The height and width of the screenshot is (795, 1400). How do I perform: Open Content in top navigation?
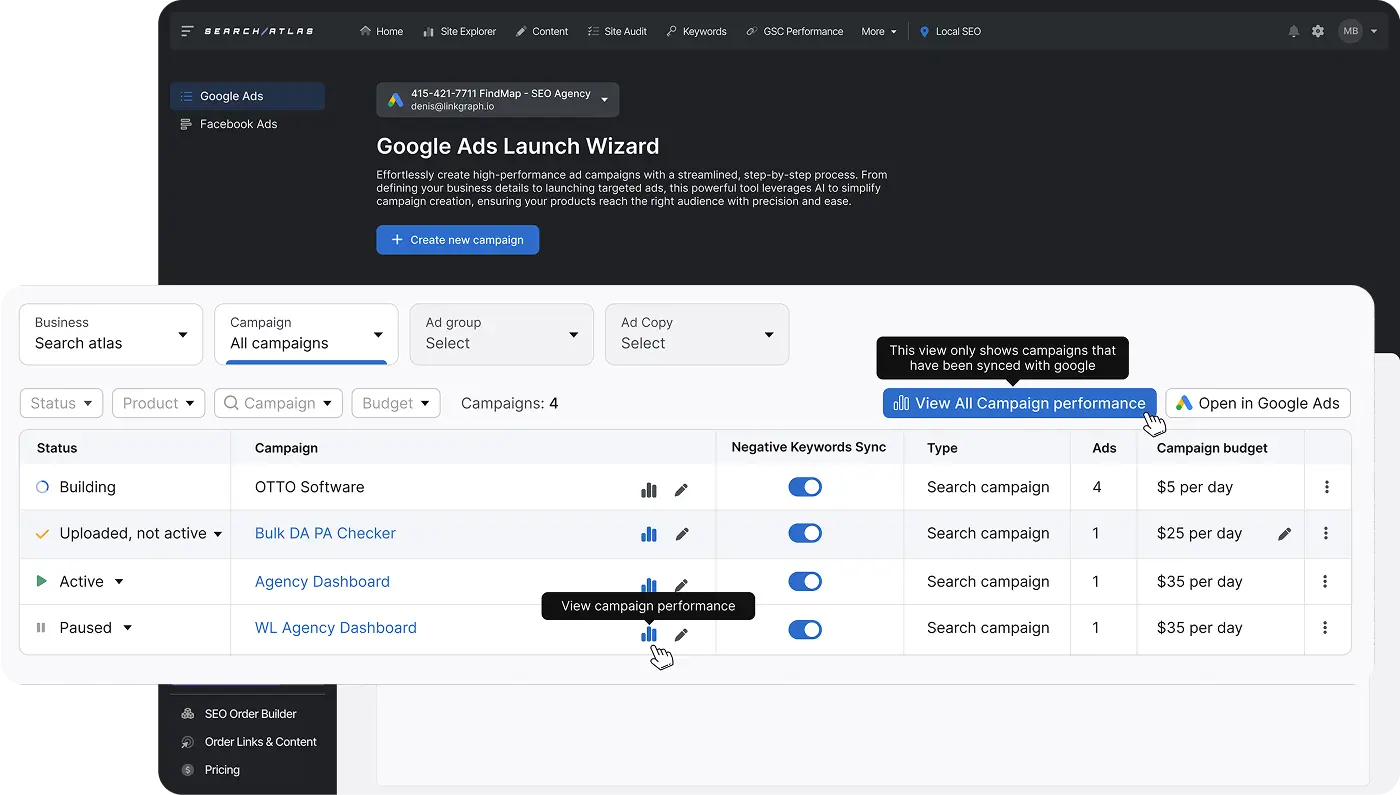pyautogui.click(x=542, y=31)
